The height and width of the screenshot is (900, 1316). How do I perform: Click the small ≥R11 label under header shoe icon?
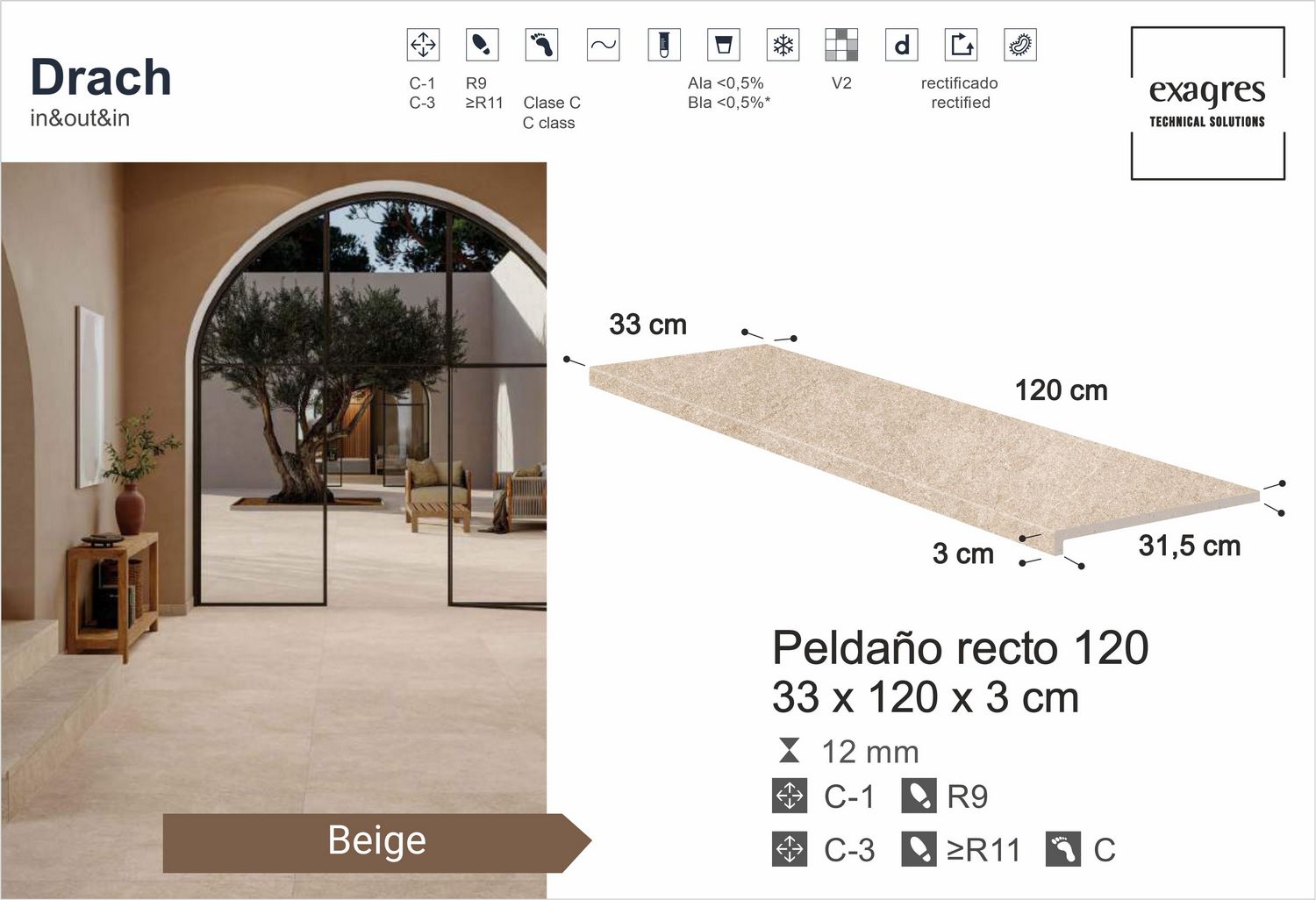(x=484, y=103)
